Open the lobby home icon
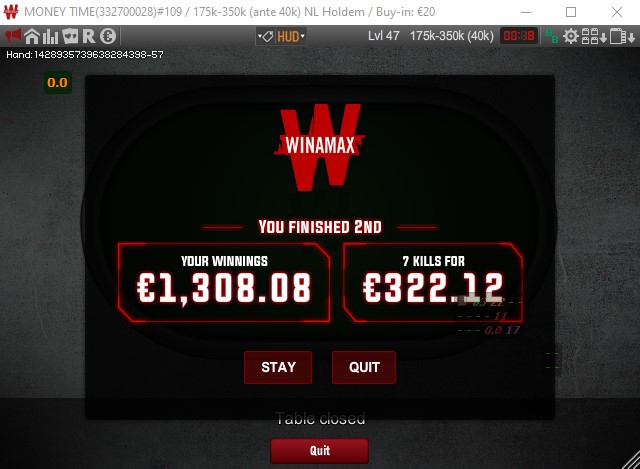This screenshot has height=469, width=640. [32, 36]
